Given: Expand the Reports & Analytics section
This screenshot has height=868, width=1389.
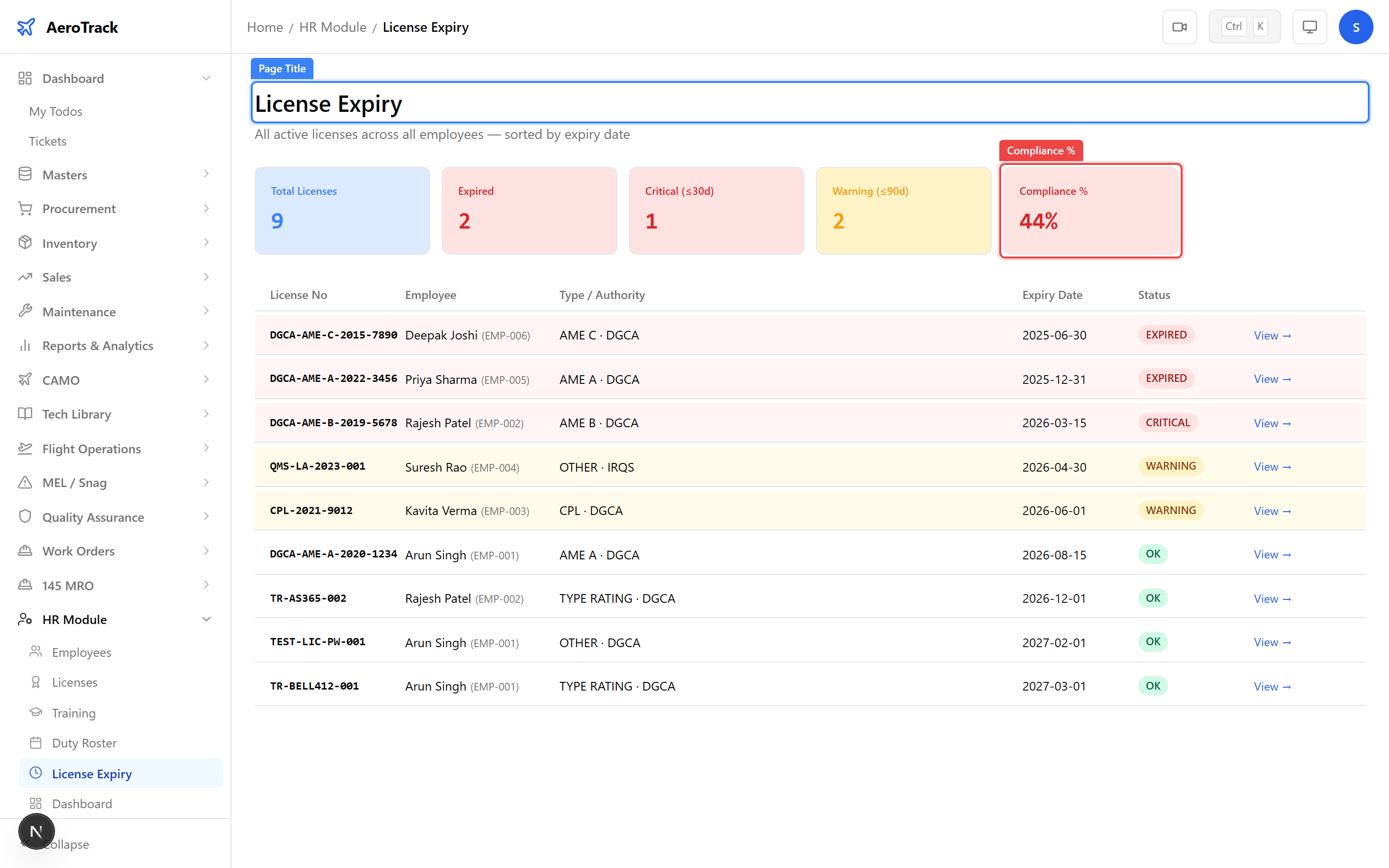Looking at the screenshot, I should click(x=206, y=345).
